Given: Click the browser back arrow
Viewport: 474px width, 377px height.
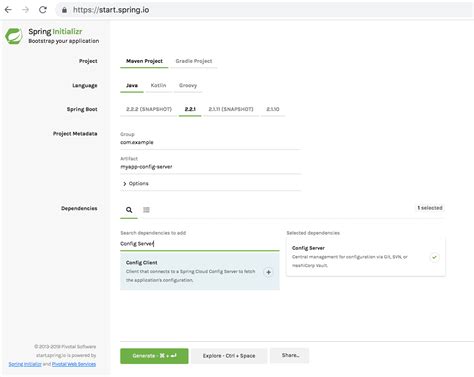Looking at the screenshot, I should 8,10.
